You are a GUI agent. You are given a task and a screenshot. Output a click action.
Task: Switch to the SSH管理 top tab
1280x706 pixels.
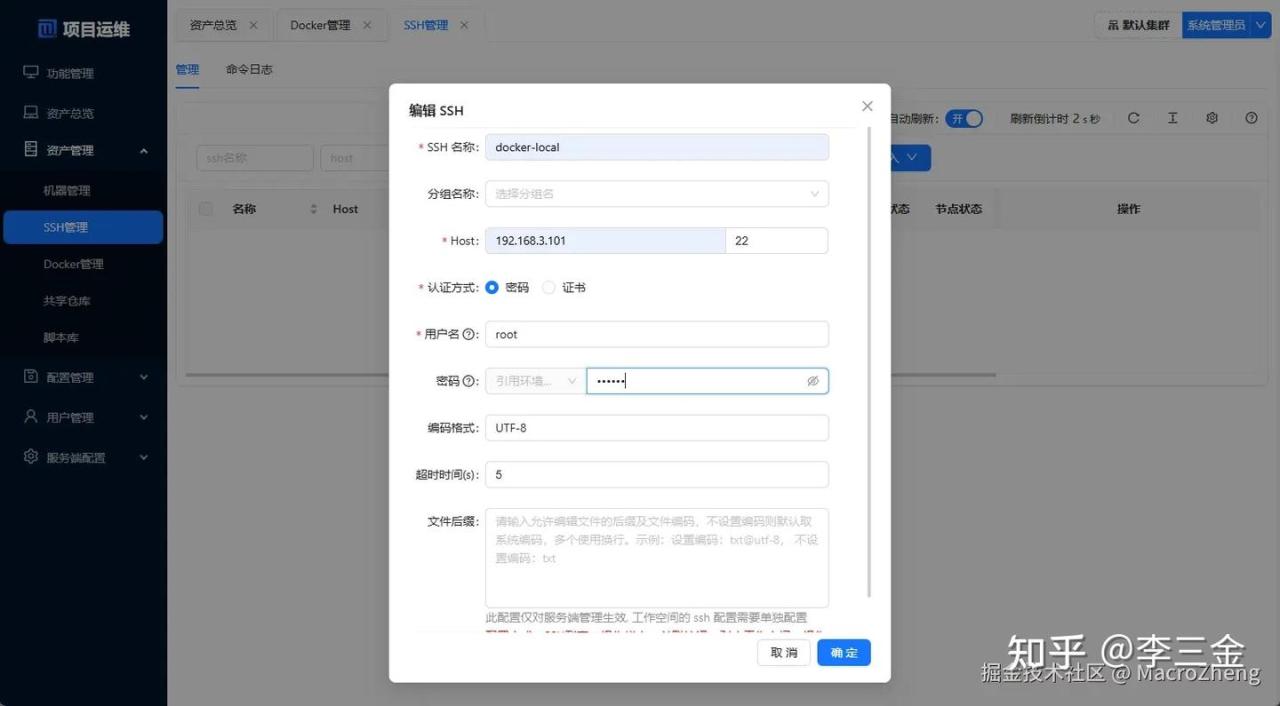tap(426, 25)
